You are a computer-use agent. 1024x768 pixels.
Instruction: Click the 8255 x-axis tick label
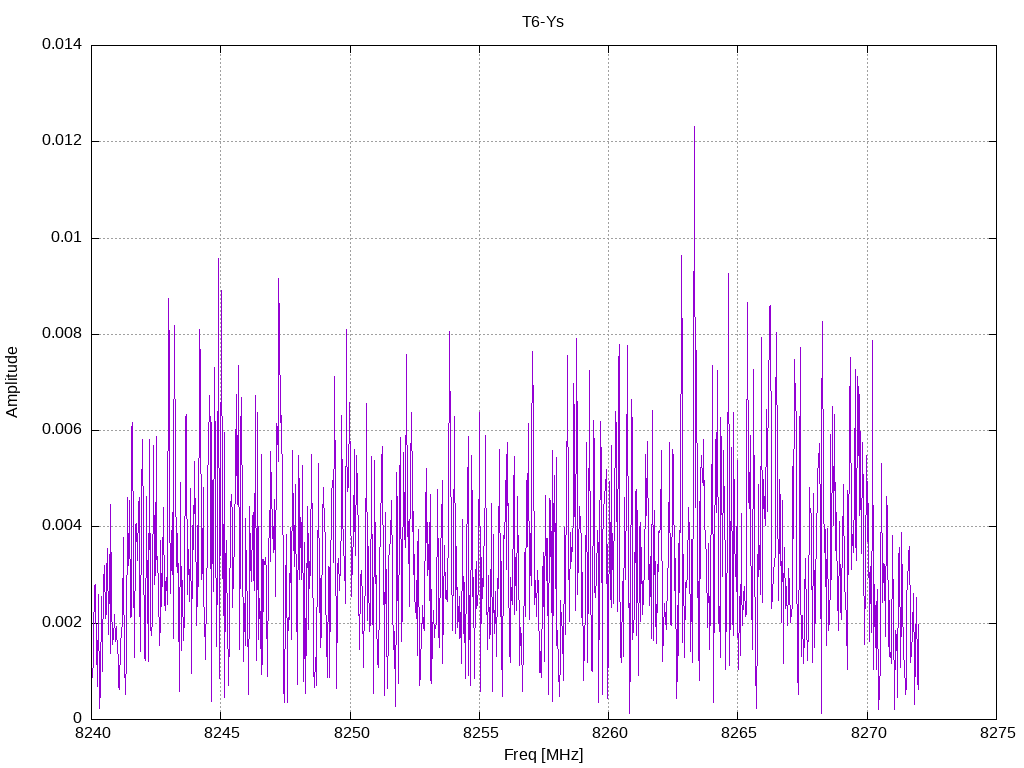[x=480, y=733]
